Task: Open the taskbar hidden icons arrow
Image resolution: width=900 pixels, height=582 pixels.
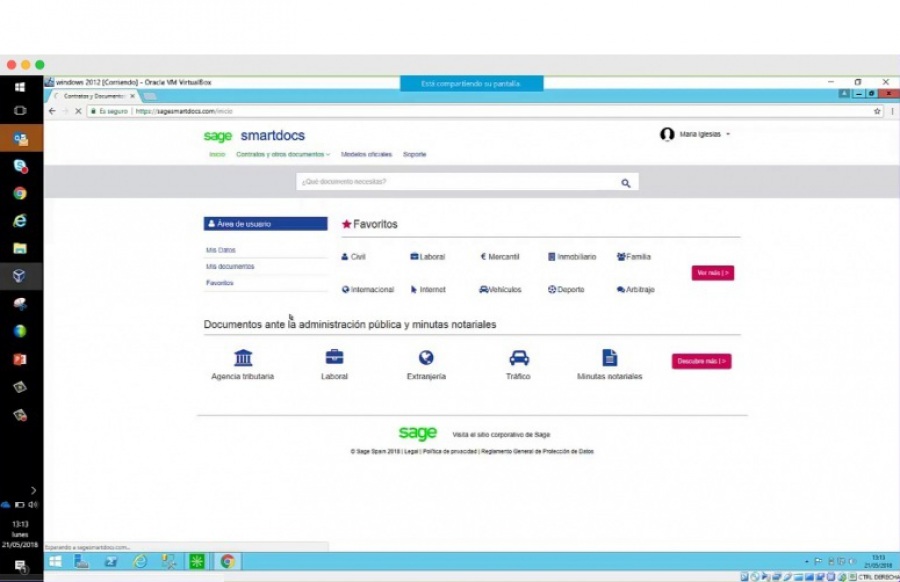Action: click(x=806, y=561)
